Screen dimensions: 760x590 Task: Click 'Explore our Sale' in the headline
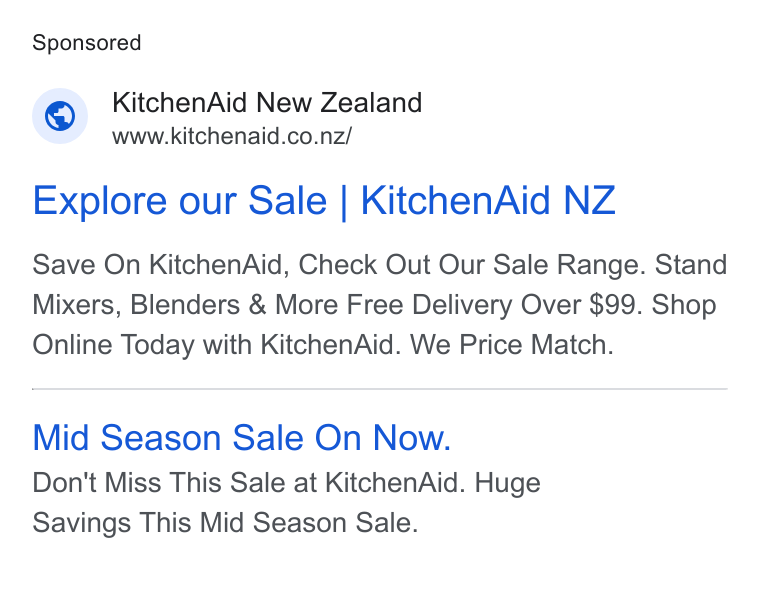coord(180,200)
